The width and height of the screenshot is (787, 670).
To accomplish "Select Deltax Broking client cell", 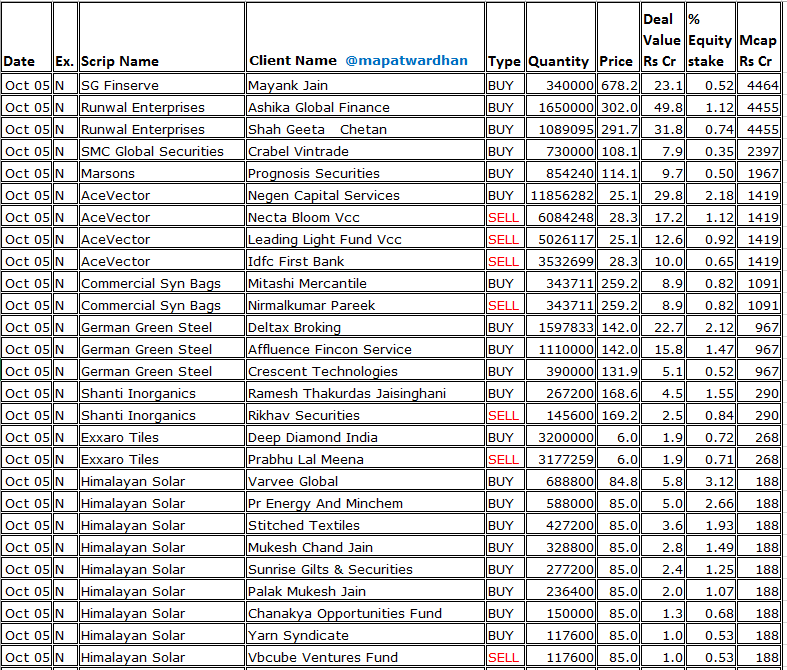I will click(x=365, y=328).
